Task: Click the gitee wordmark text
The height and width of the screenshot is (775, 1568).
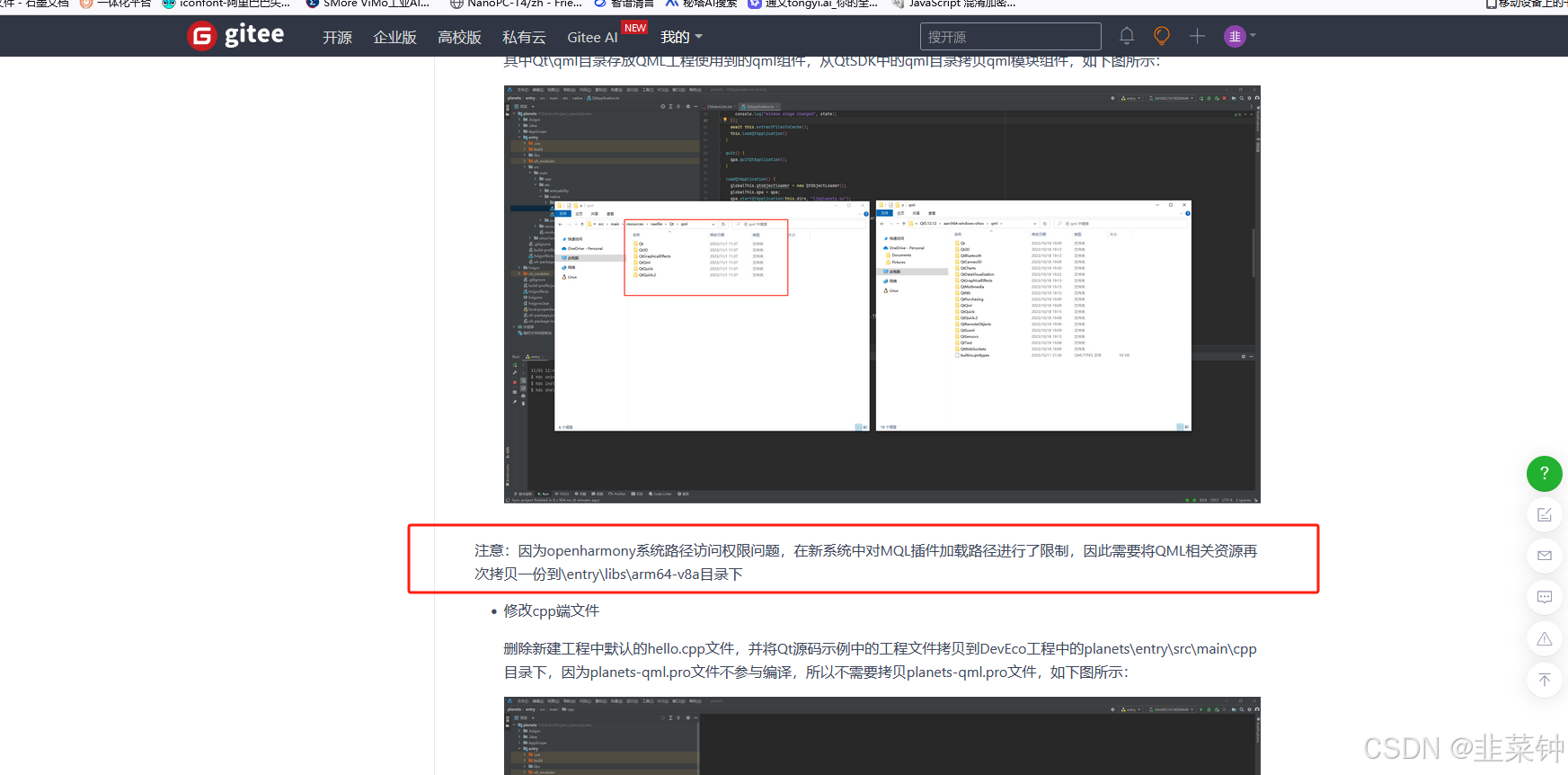Action: tap(254, 35)
